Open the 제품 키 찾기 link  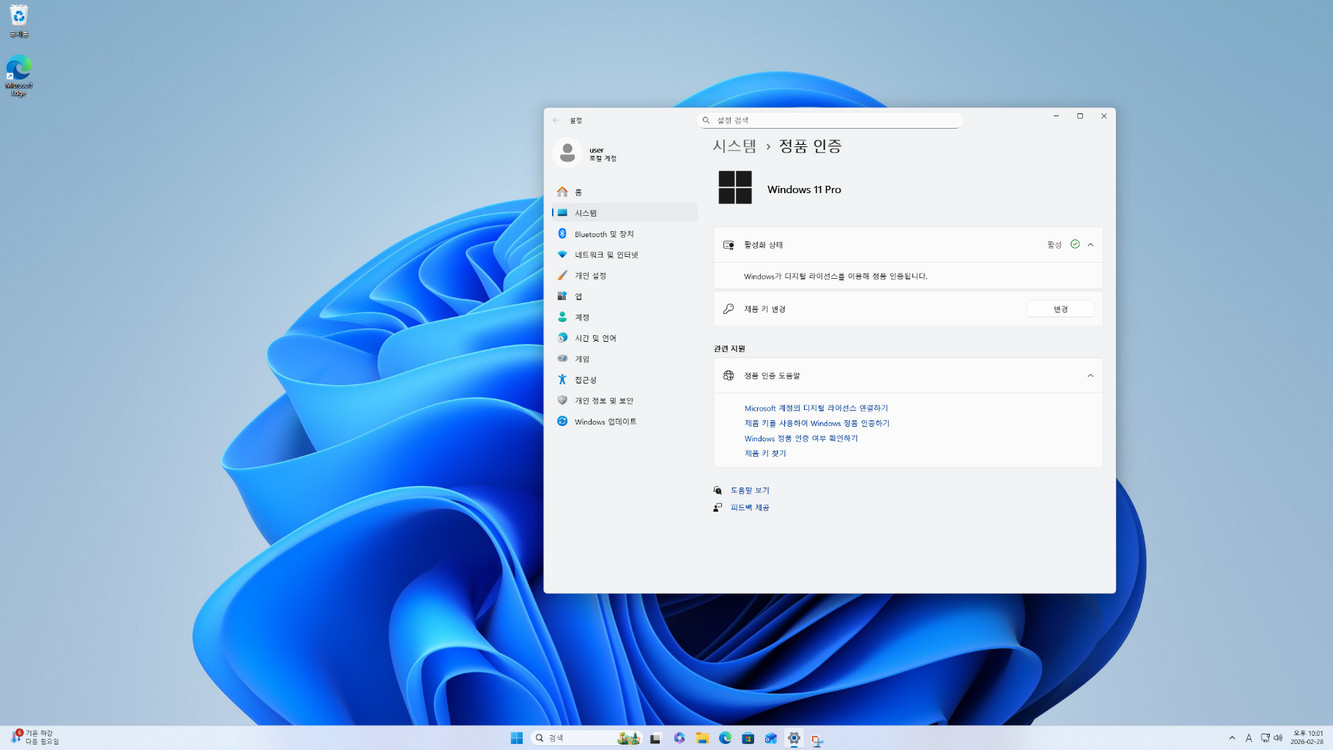point(765,454)
